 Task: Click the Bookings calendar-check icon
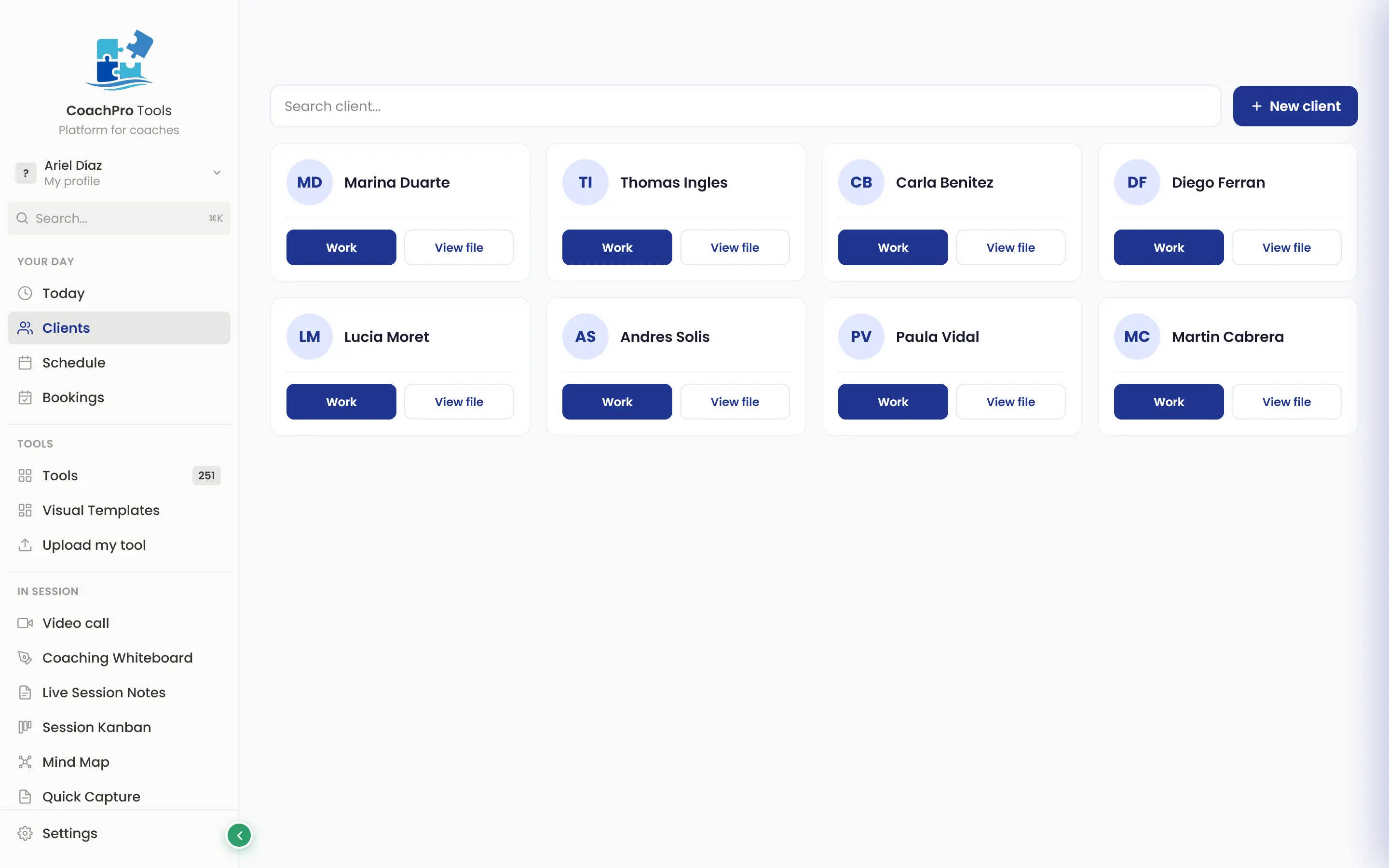point(25,397)
